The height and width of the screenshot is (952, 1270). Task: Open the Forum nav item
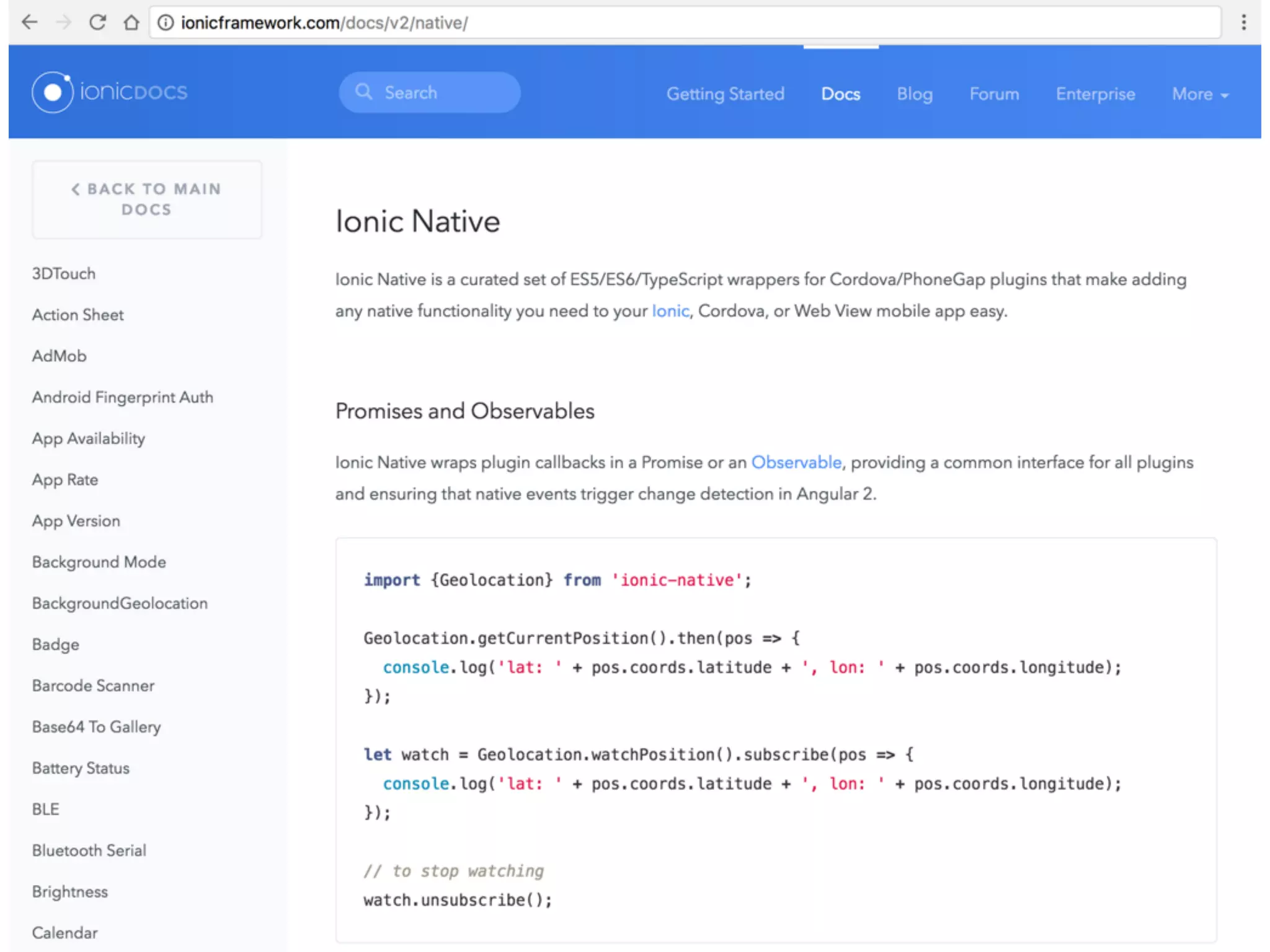point(994,94)
